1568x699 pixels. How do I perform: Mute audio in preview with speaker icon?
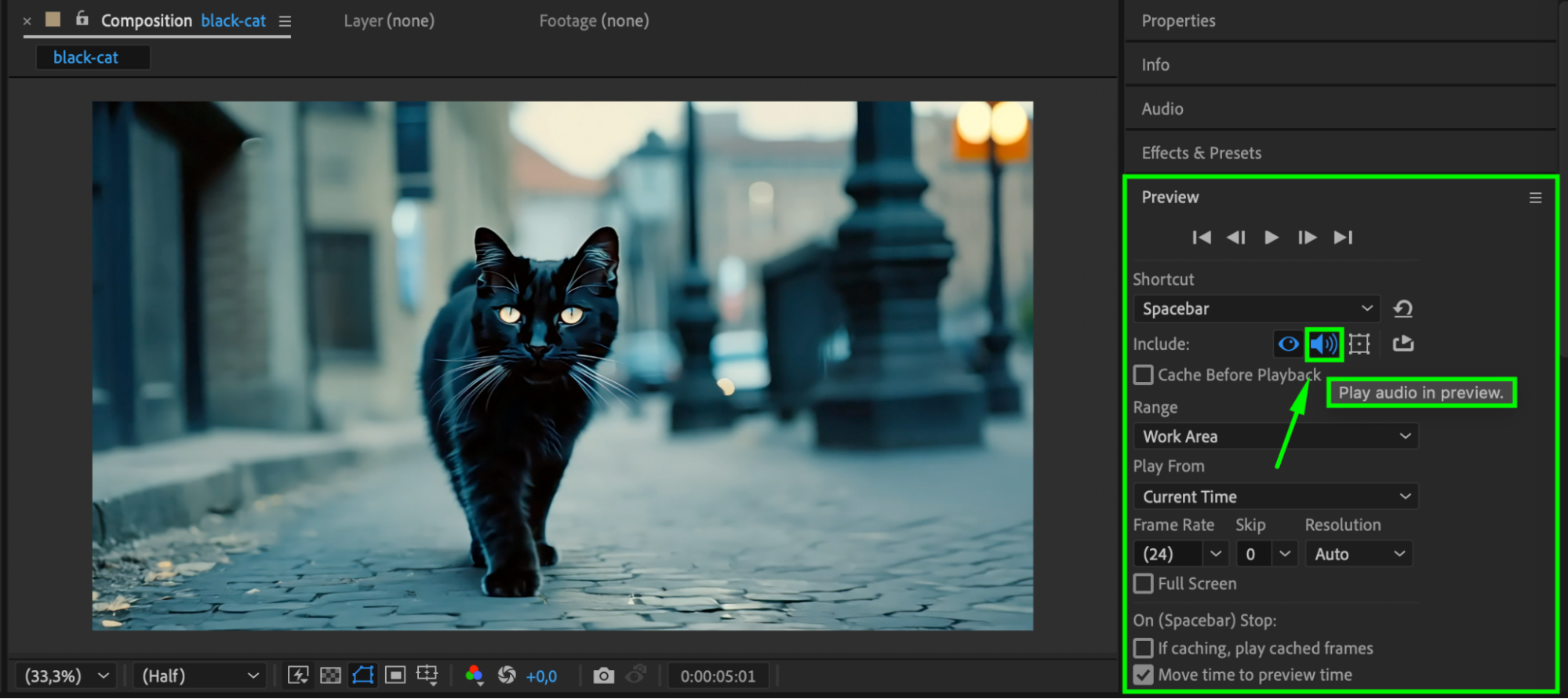click(1323, 344)
